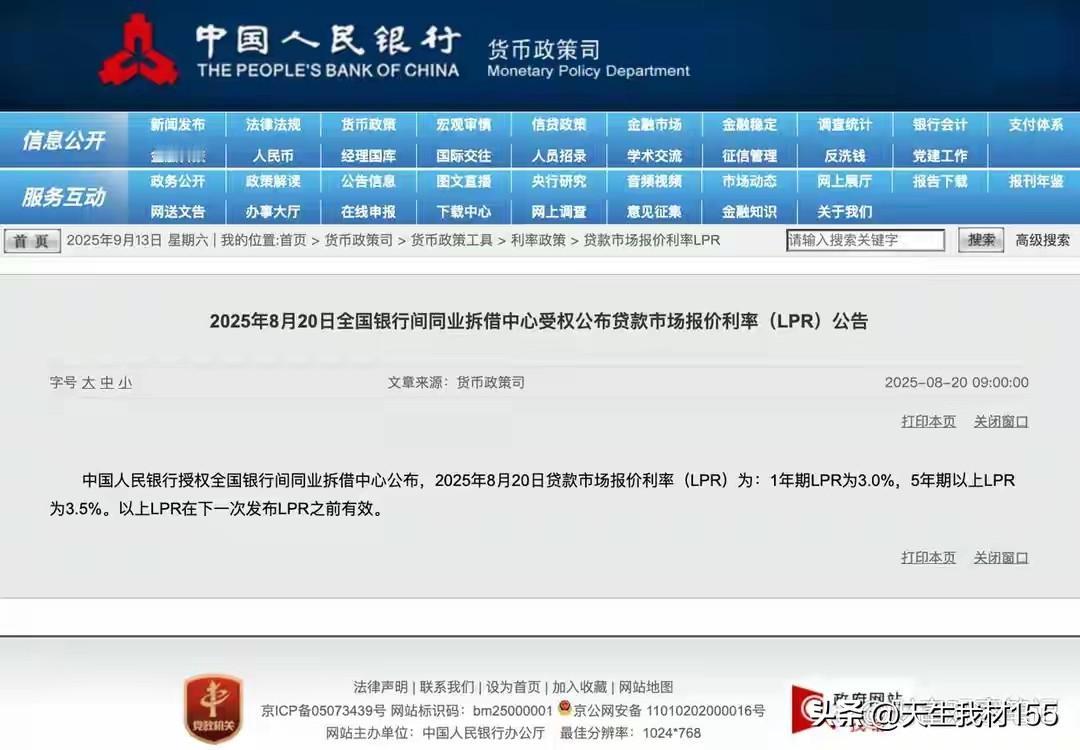This screenshot has width=1080, height=750.
Task: Open the 征信管理 menu item
Action: 749,156
